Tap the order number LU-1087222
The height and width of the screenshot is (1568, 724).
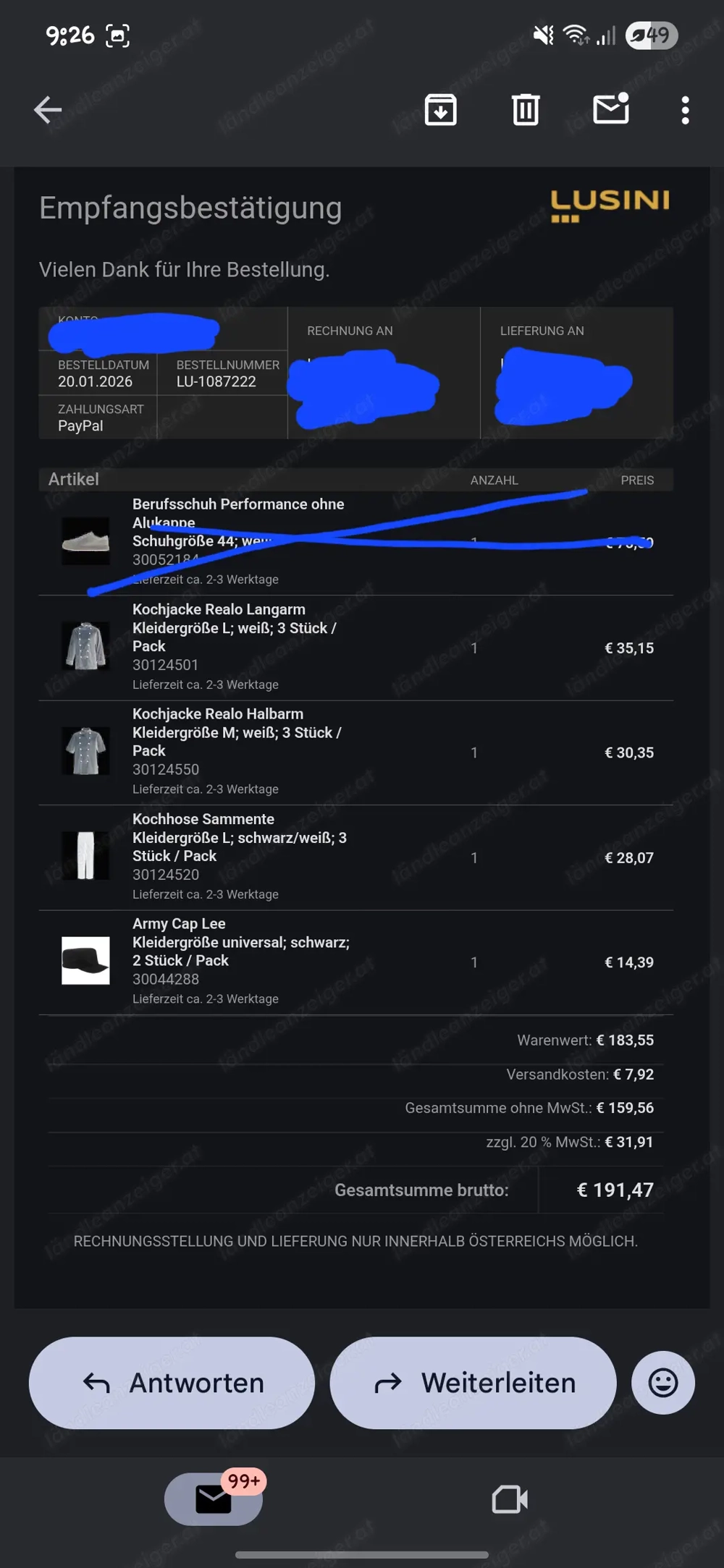pyautogui.click(x=216, y=381)
